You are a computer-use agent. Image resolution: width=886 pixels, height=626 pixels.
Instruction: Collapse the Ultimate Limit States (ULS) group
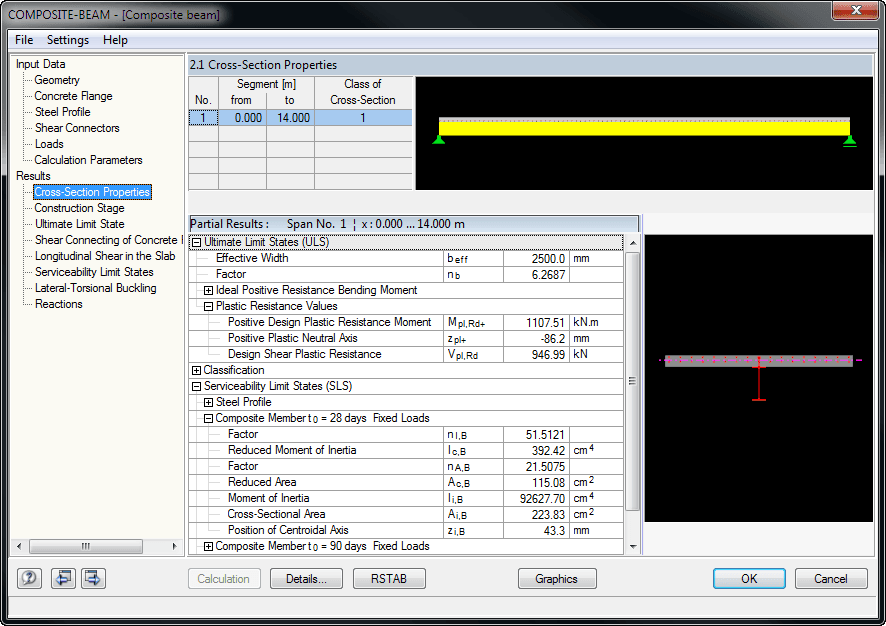click(196, 242)
